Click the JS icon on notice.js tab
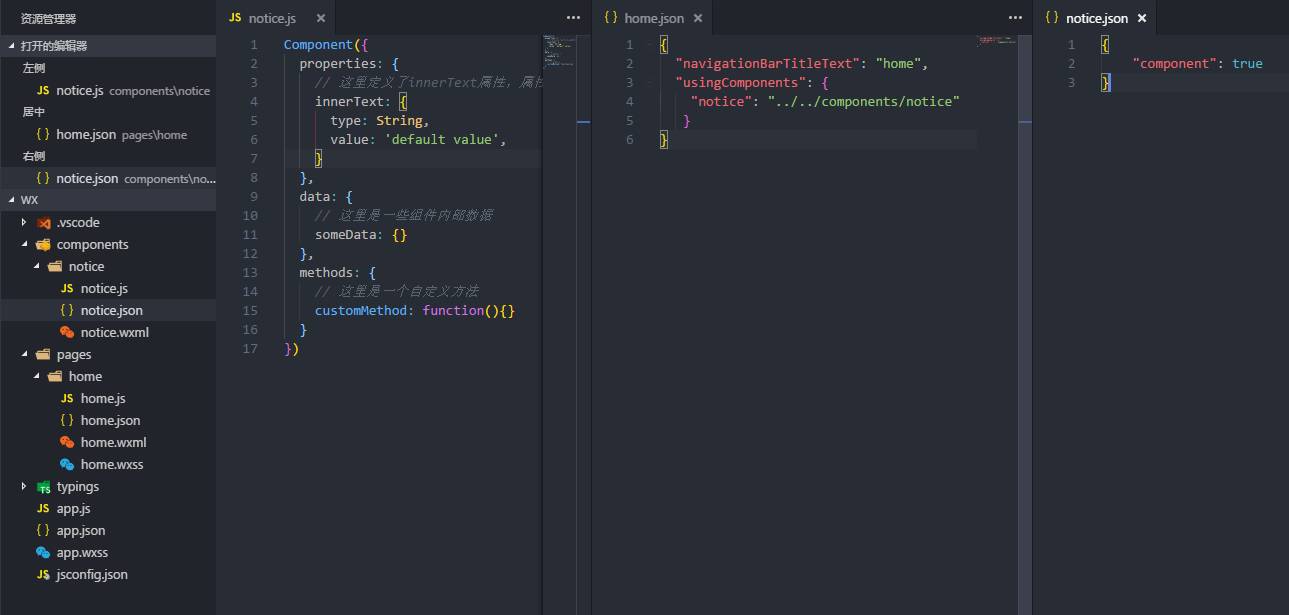Image resolution: width=1289 pixels, height=615 pixels. pos(235,18)
